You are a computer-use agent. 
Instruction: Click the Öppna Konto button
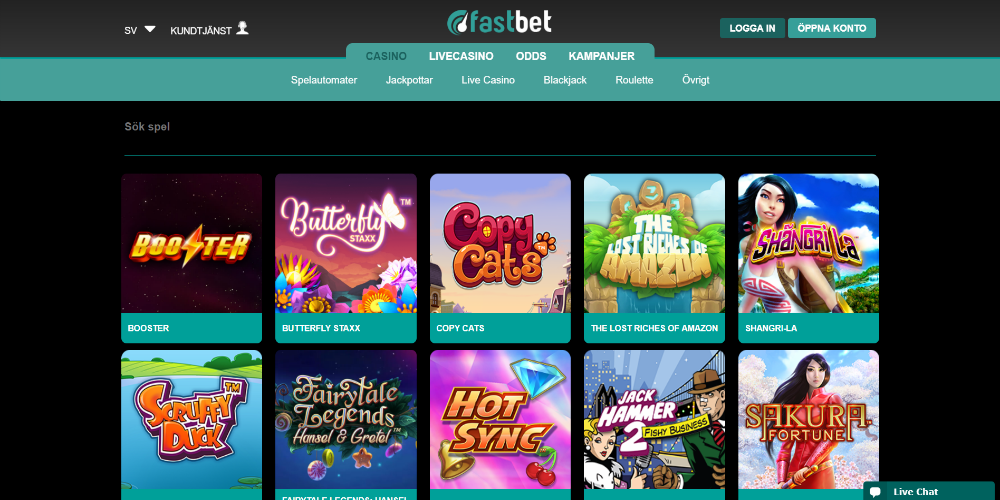[832, 28]
